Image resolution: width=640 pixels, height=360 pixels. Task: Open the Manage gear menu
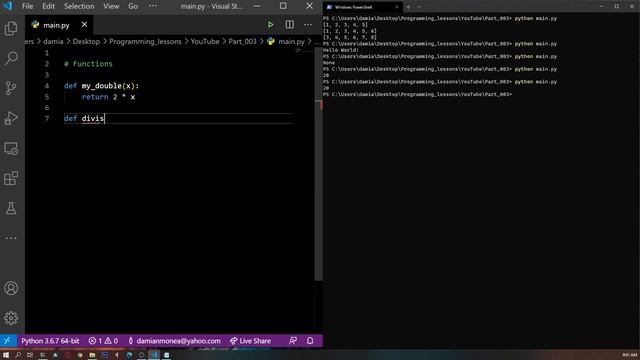click(x=11, y=318)
